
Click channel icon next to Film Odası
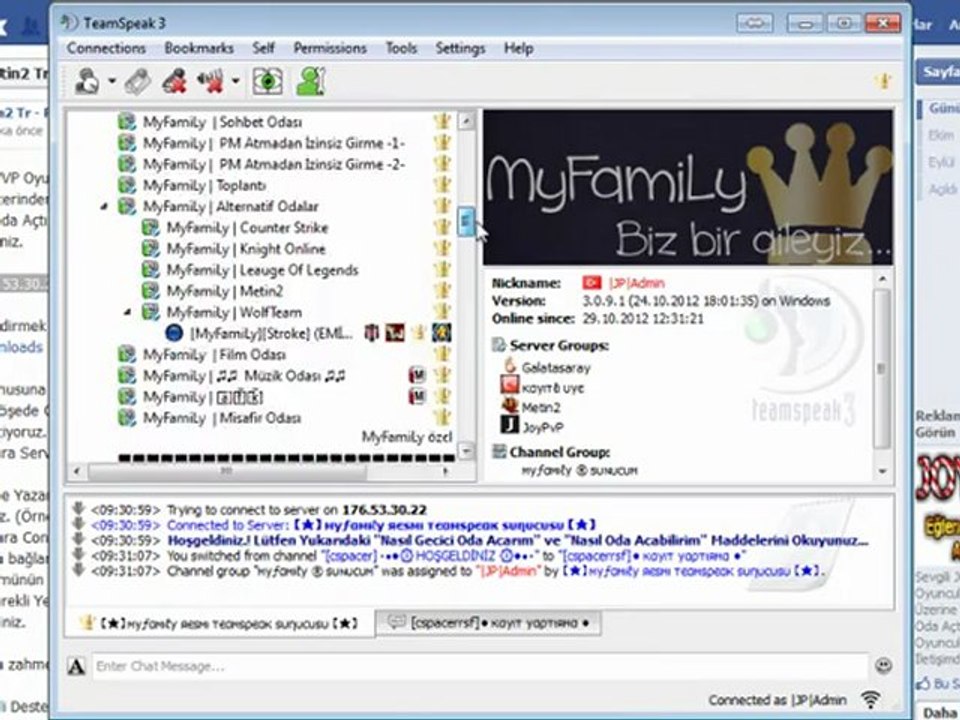[x=127, y=354]
